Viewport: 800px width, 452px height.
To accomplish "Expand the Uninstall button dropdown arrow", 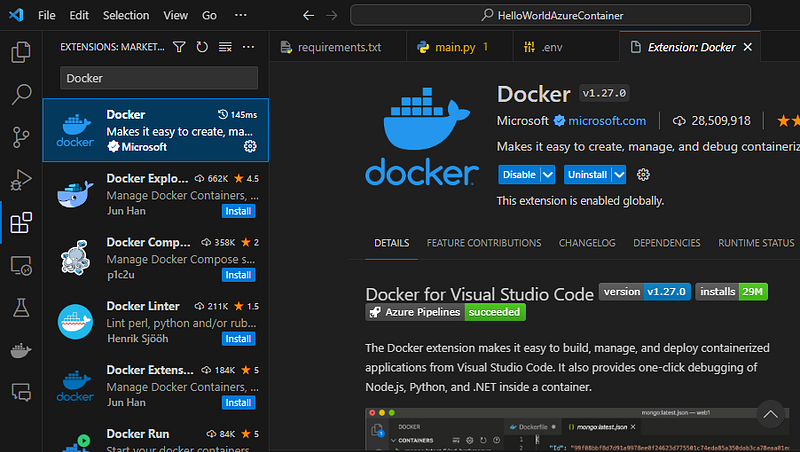I will tap(619, 174).
